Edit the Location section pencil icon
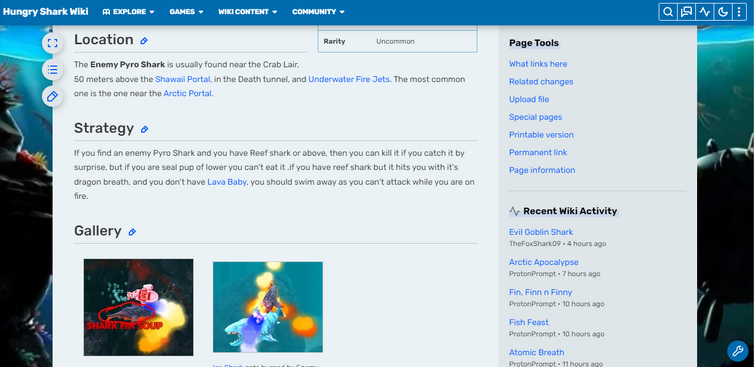The image size is (755, 367). (144, 41)
